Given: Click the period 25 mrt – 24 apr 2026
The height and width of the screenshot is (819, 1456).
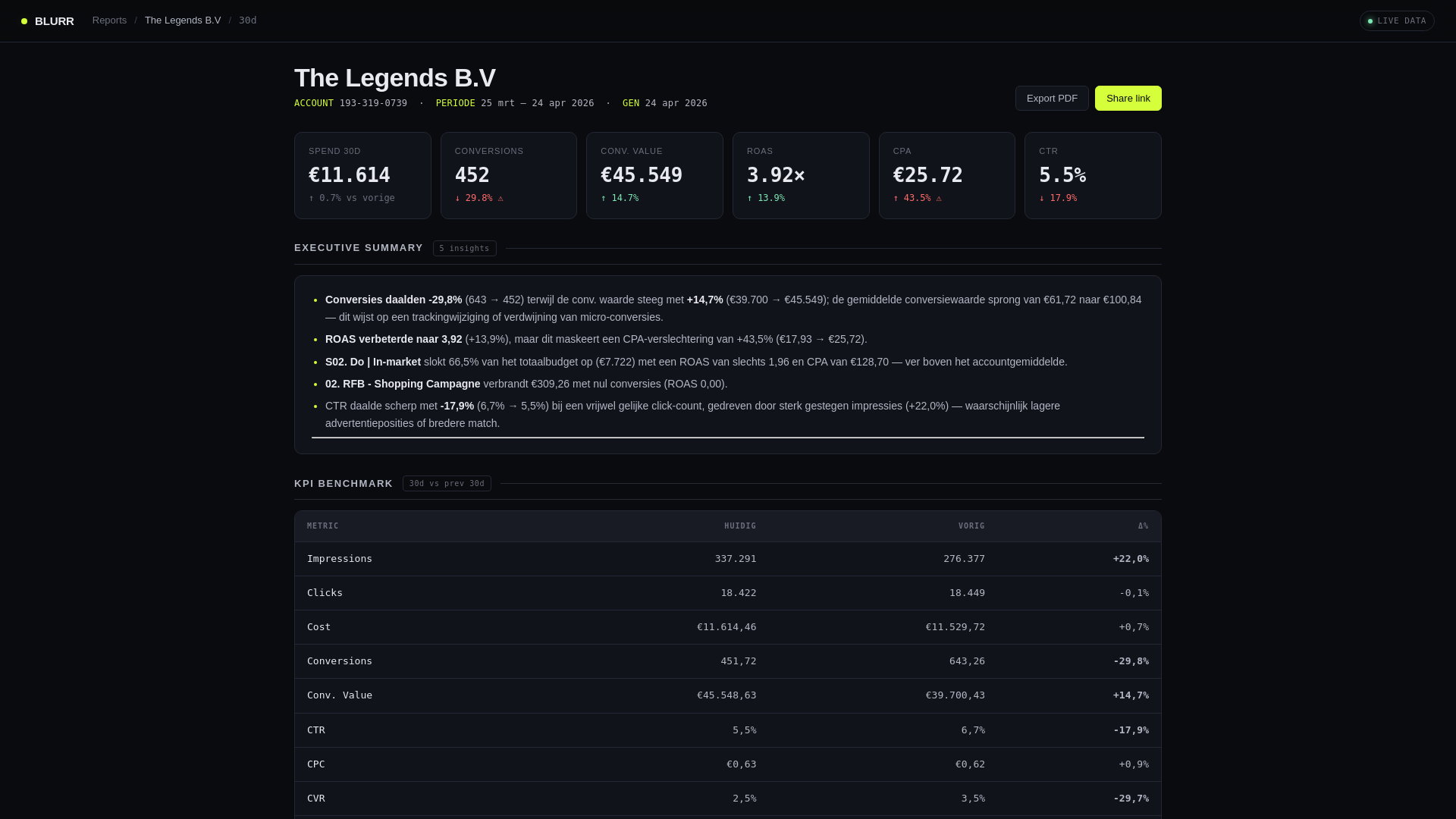Looking at the screenshot, I should point(538,103).
